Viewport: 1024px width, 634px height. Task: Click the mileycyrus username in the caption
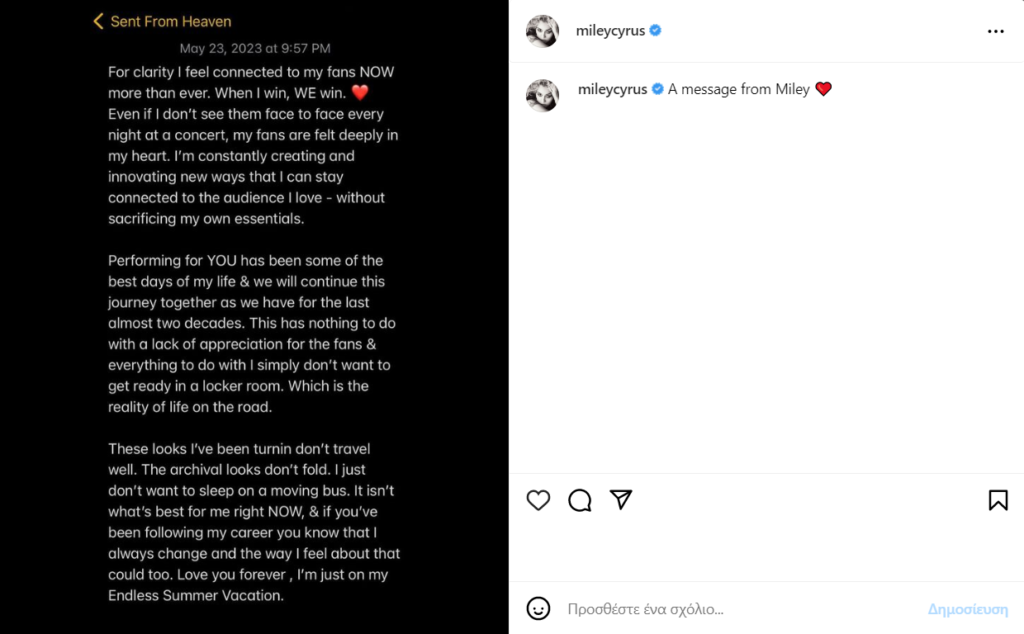pos(612,89)
